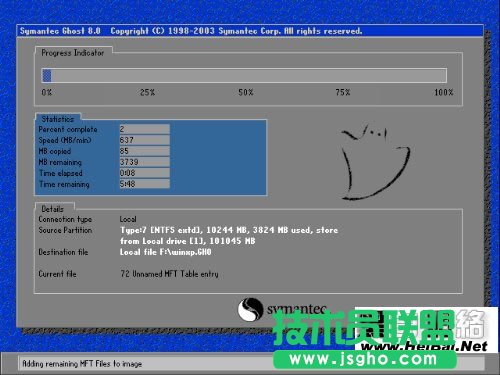Click the Source Partition description text
Viewport: 500px width, 375px height.
(x=229, y=235)
